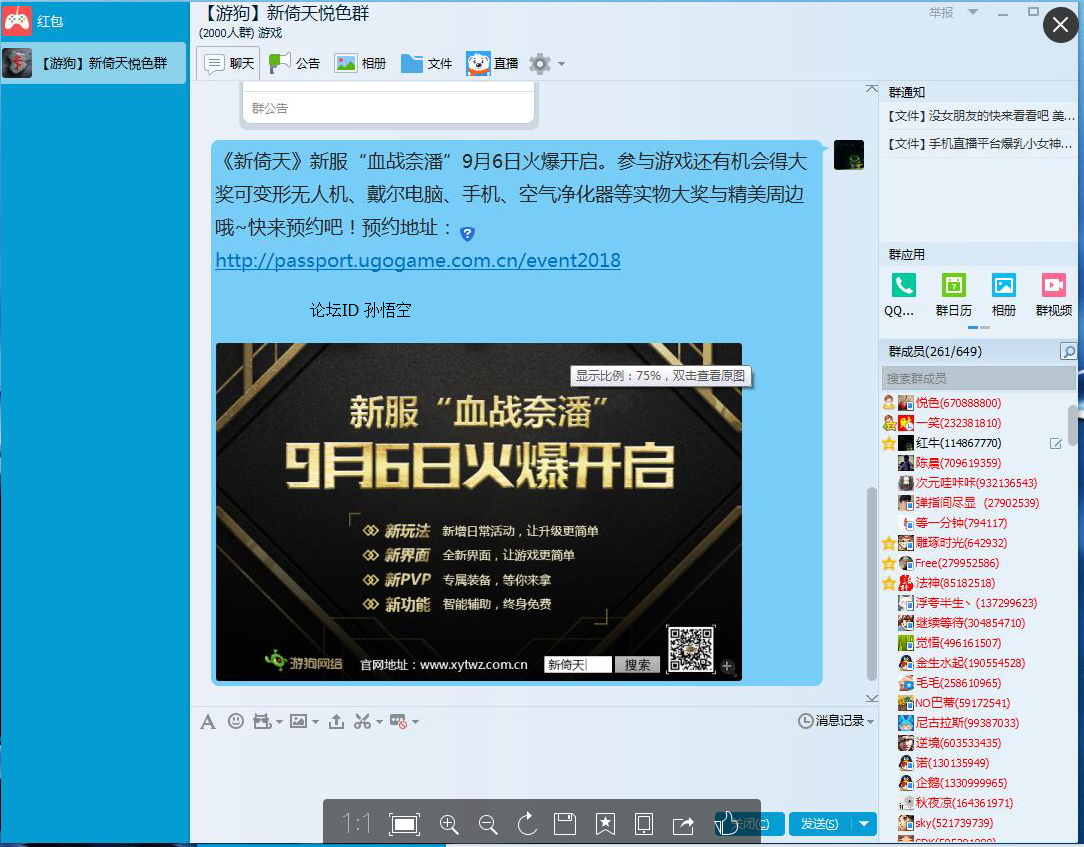The height and width of the screenshot is (847, 1084).
Task: Open group notice 没女朋友的快来看看吧
Action: tap(981, 116)
